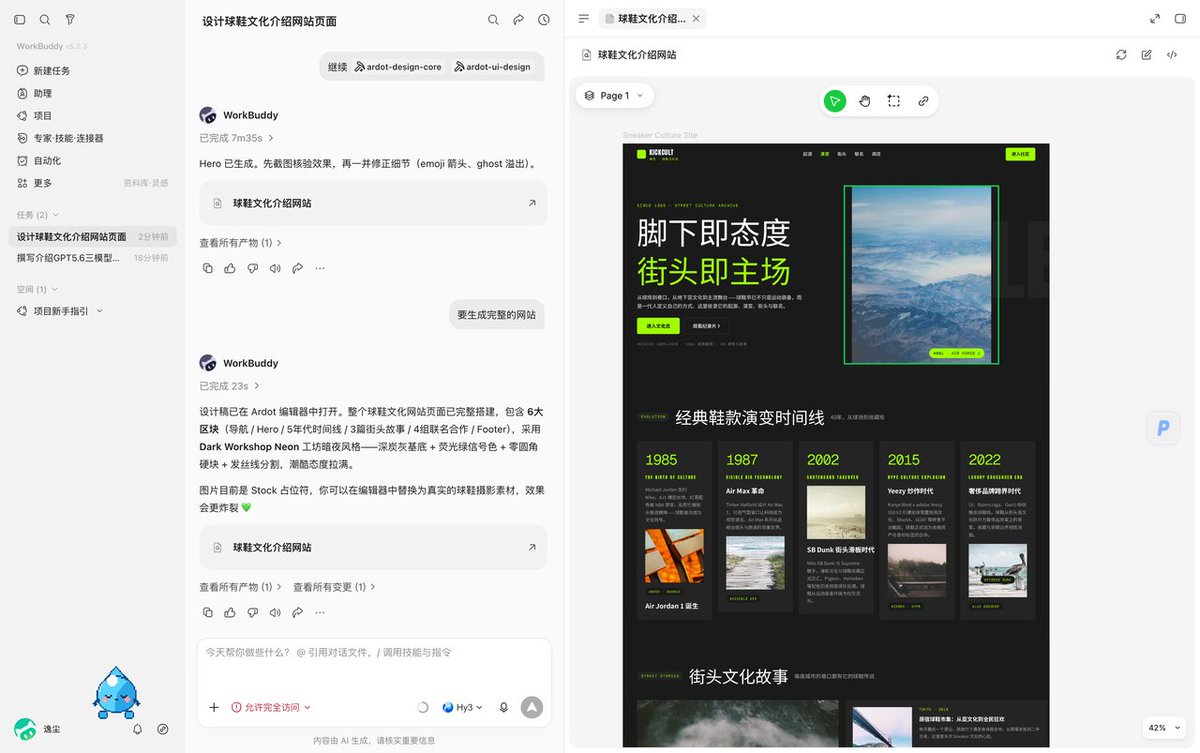The width and height of the screenshot is (1200, 753).
Task: Click the 资料库·灵感 label
Action: tap(146, 183)
